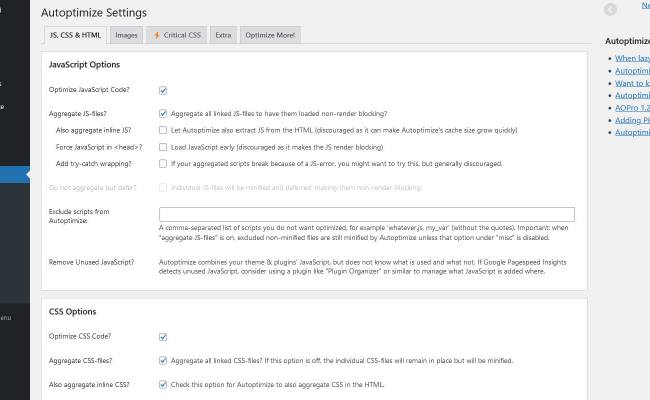Click the 'Also aggregate inline CSS?' label

click(x=89, y=385)
